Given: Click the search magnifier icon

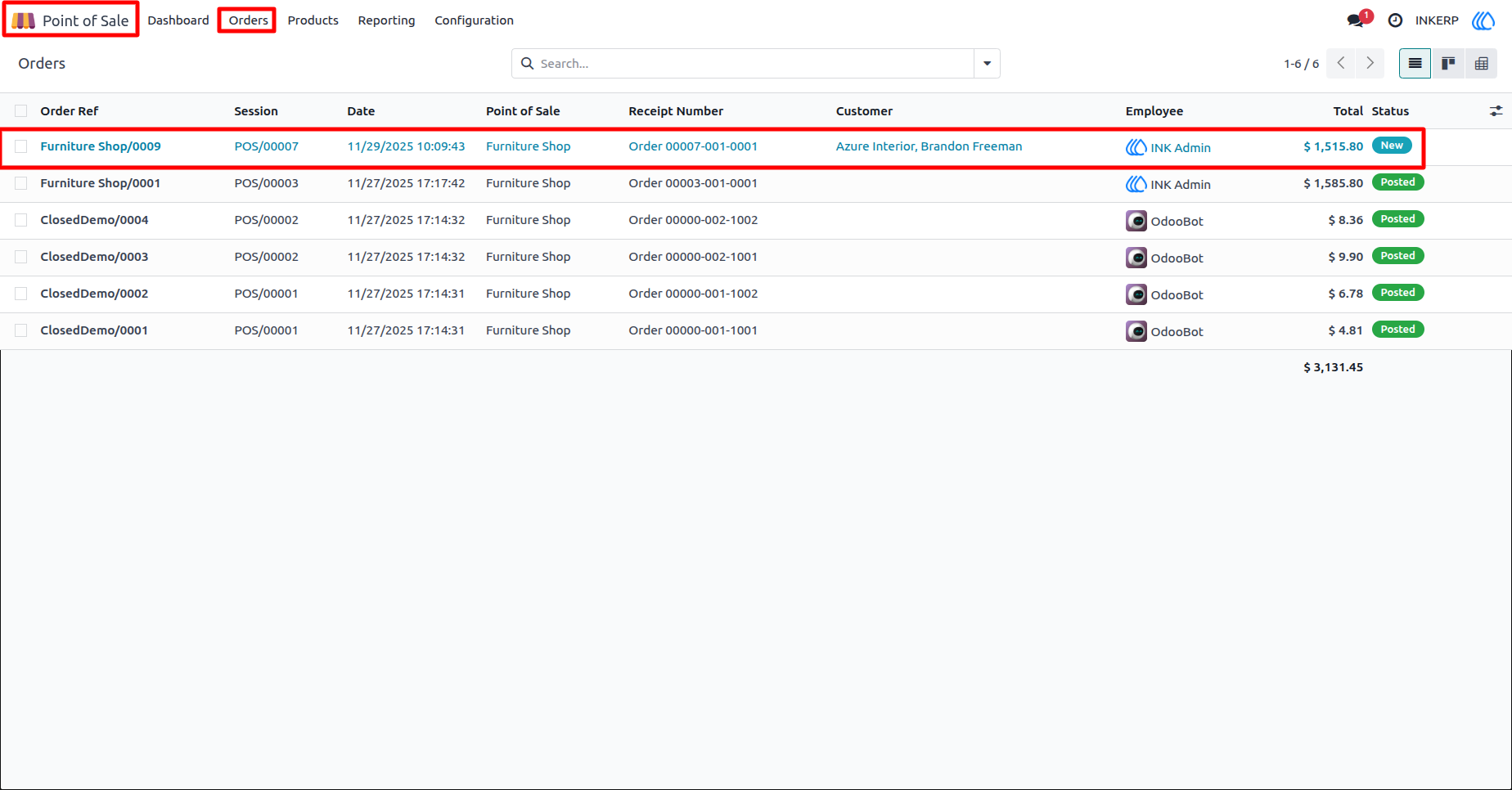Looking at the screenshot, I should point(528,64).
